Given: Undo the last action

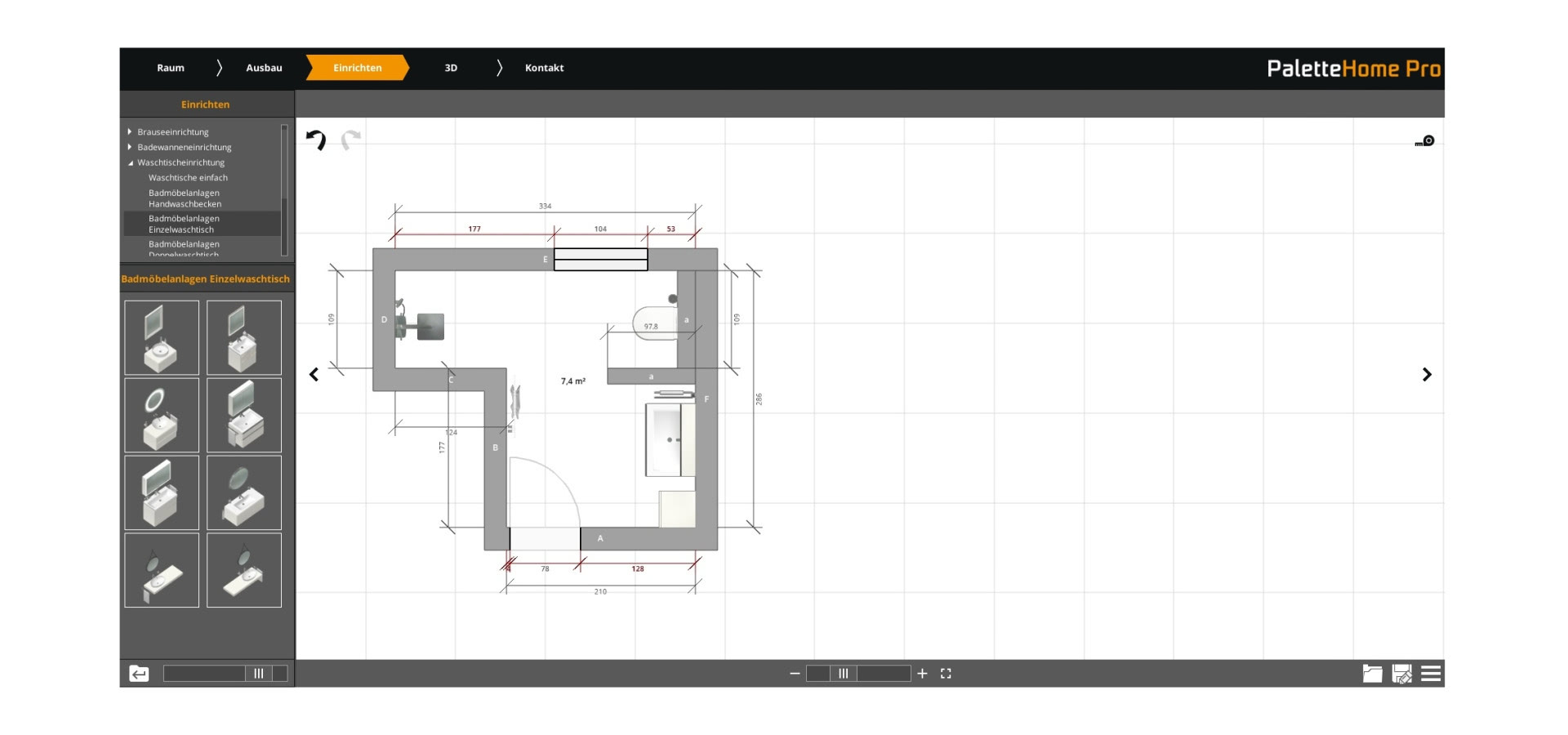Looking at the screenshot, I should click(316, 140).
